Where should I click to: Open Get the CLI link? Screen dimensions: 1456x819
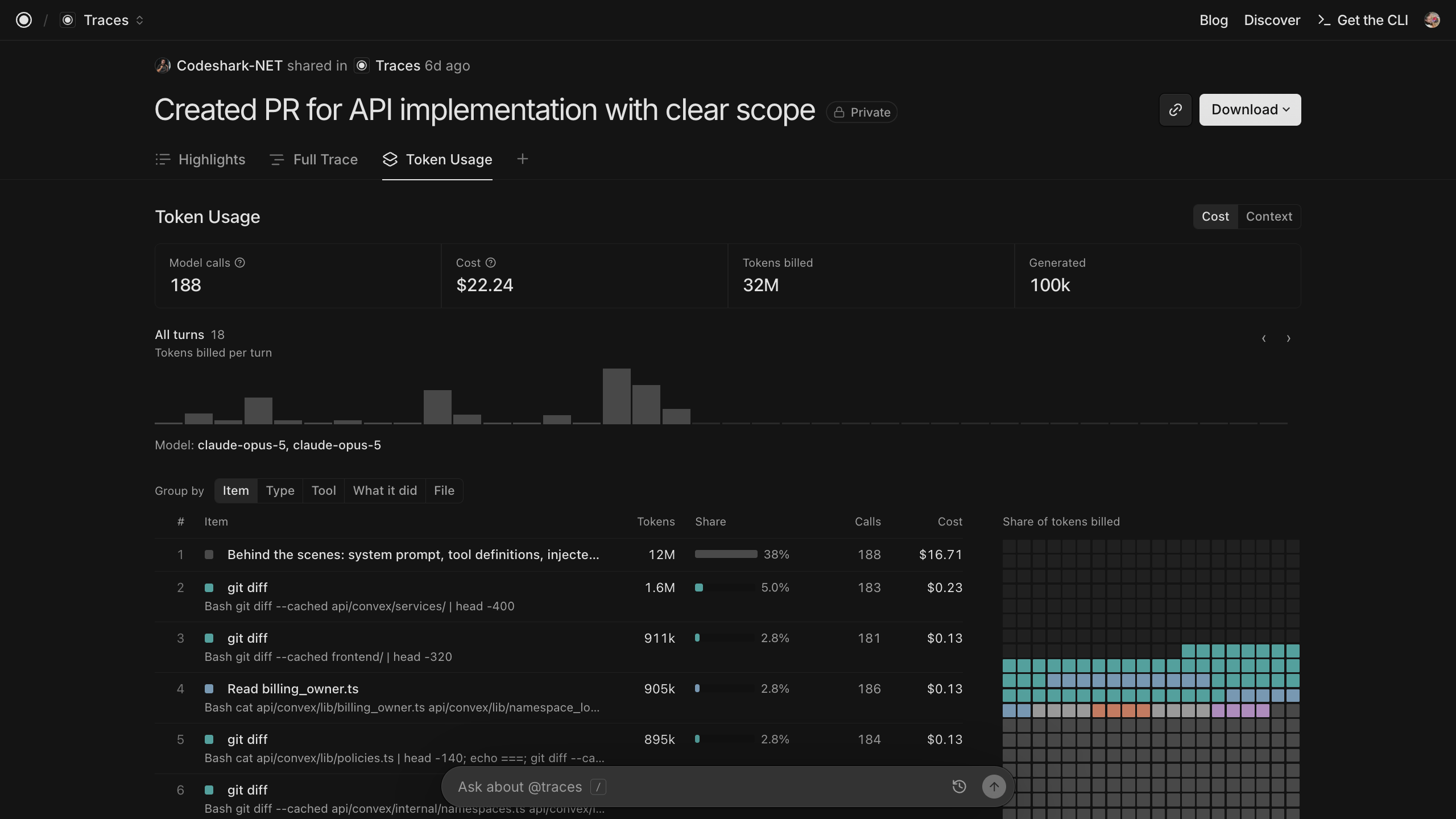click(x=1363, y=20)
